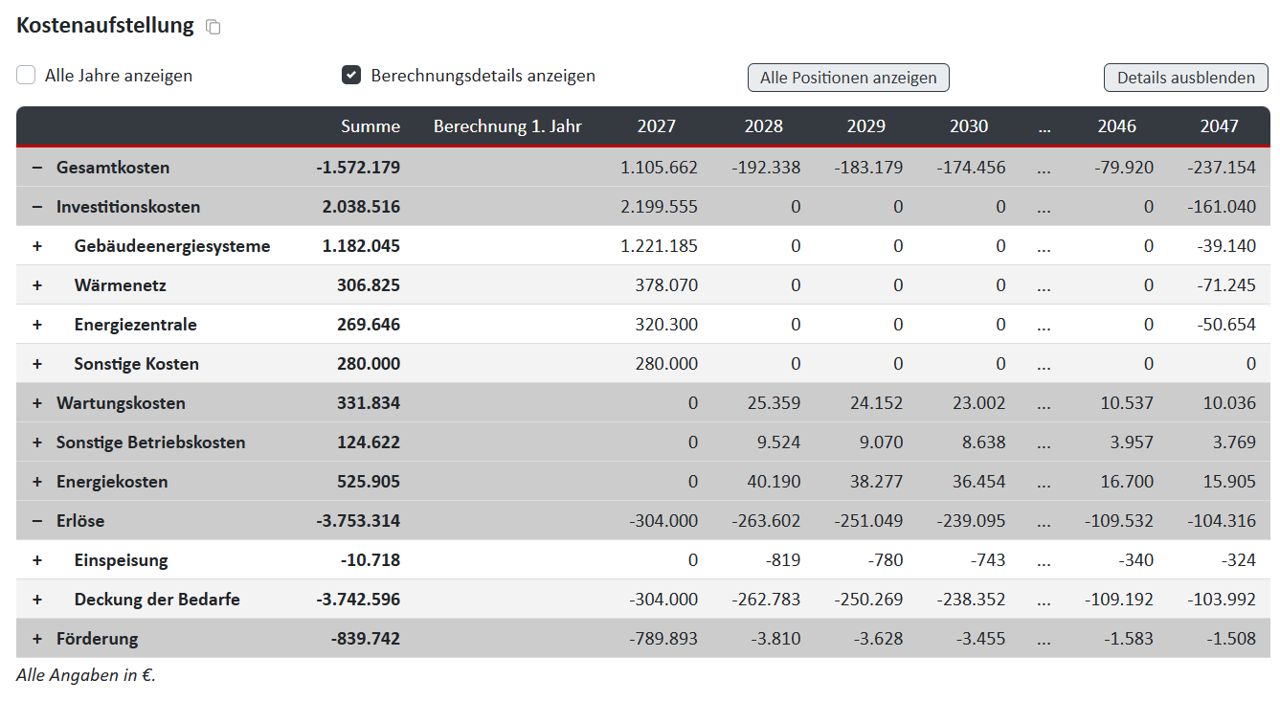
Task: Expand the Wartungskosten row
Action: click(37, 403)
